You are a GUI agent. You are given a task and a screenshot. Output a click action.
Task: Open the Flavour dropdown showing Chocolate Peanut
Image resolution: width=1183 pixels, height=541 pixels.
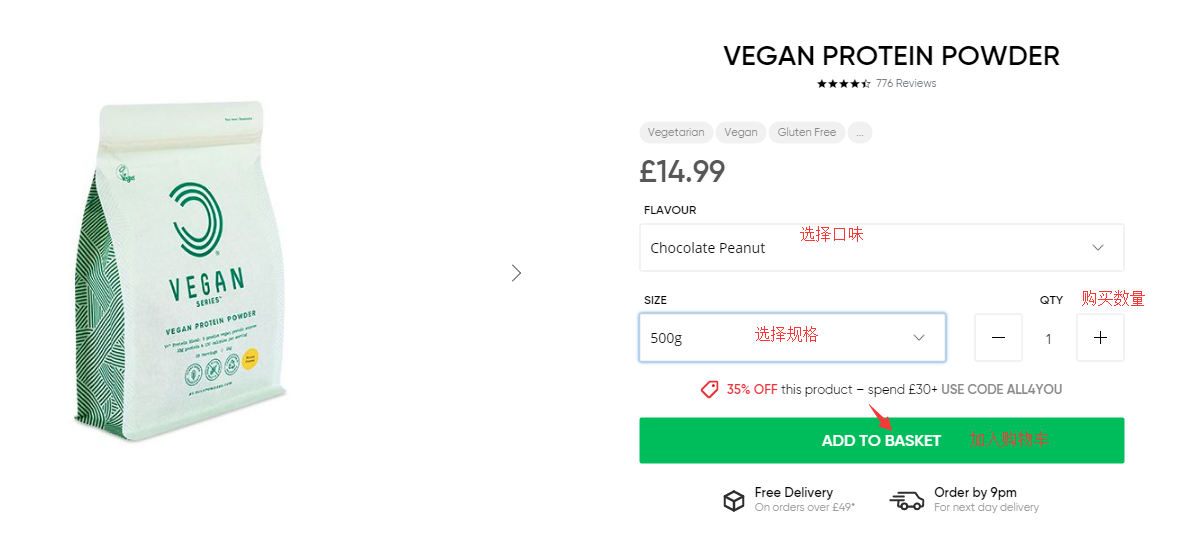tap(881, 248)
